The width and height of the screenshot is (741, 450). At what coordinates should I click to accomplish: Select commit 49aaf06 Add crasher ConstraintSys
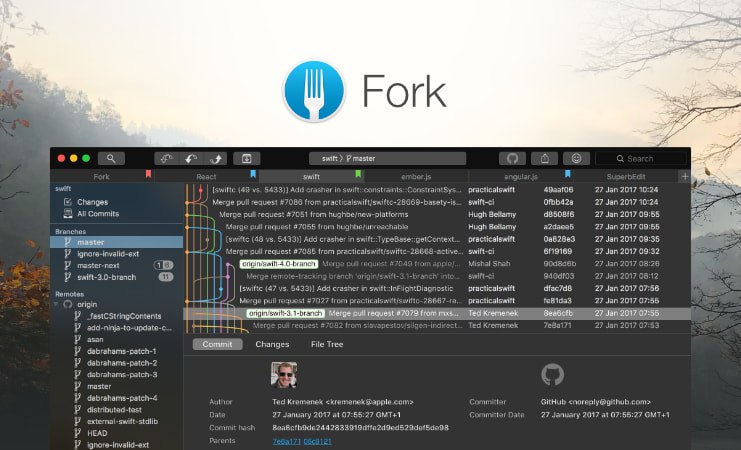(437, 190)
